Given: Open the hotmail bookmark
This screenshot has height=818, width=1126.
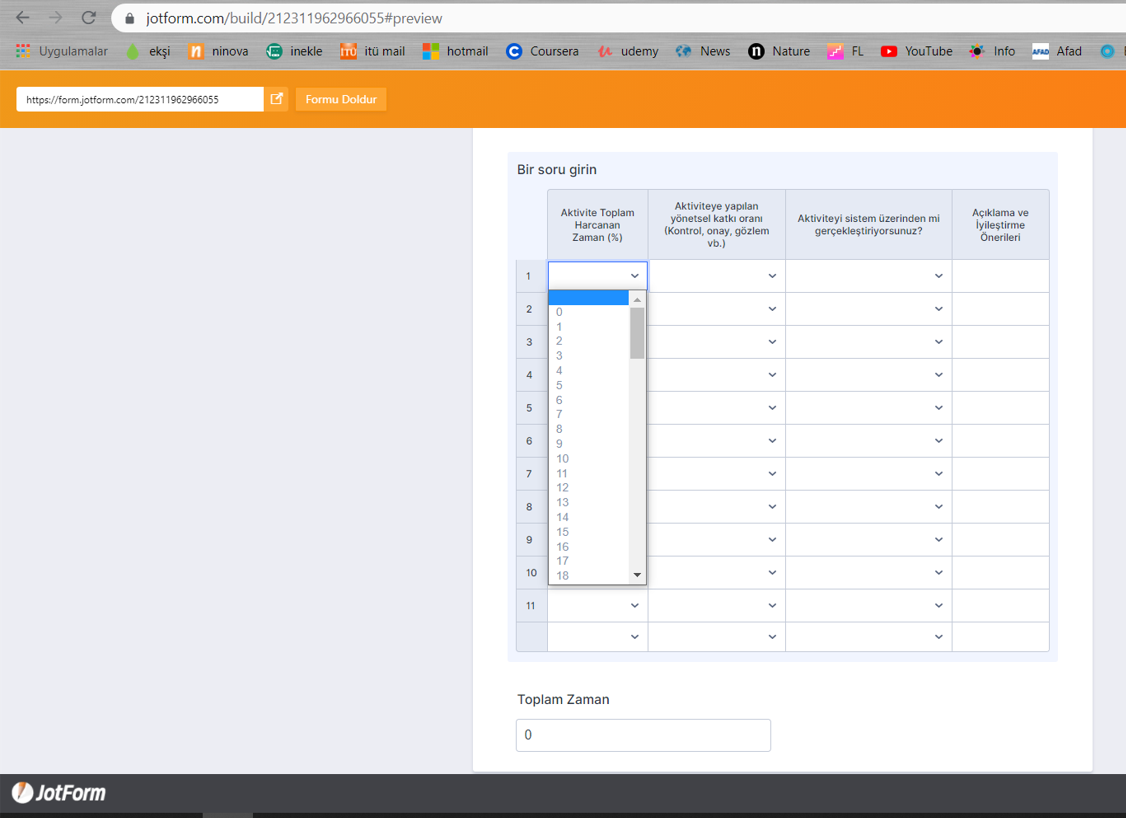Looking at the screenshot, I should (x=455, y=51).
